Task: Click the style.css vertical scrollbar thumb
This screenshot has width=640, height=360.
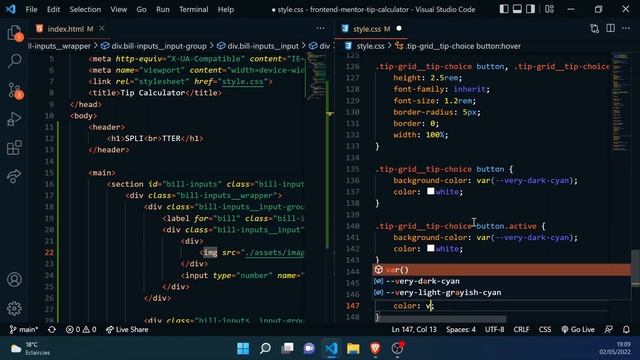Action: tap(635, 268)
